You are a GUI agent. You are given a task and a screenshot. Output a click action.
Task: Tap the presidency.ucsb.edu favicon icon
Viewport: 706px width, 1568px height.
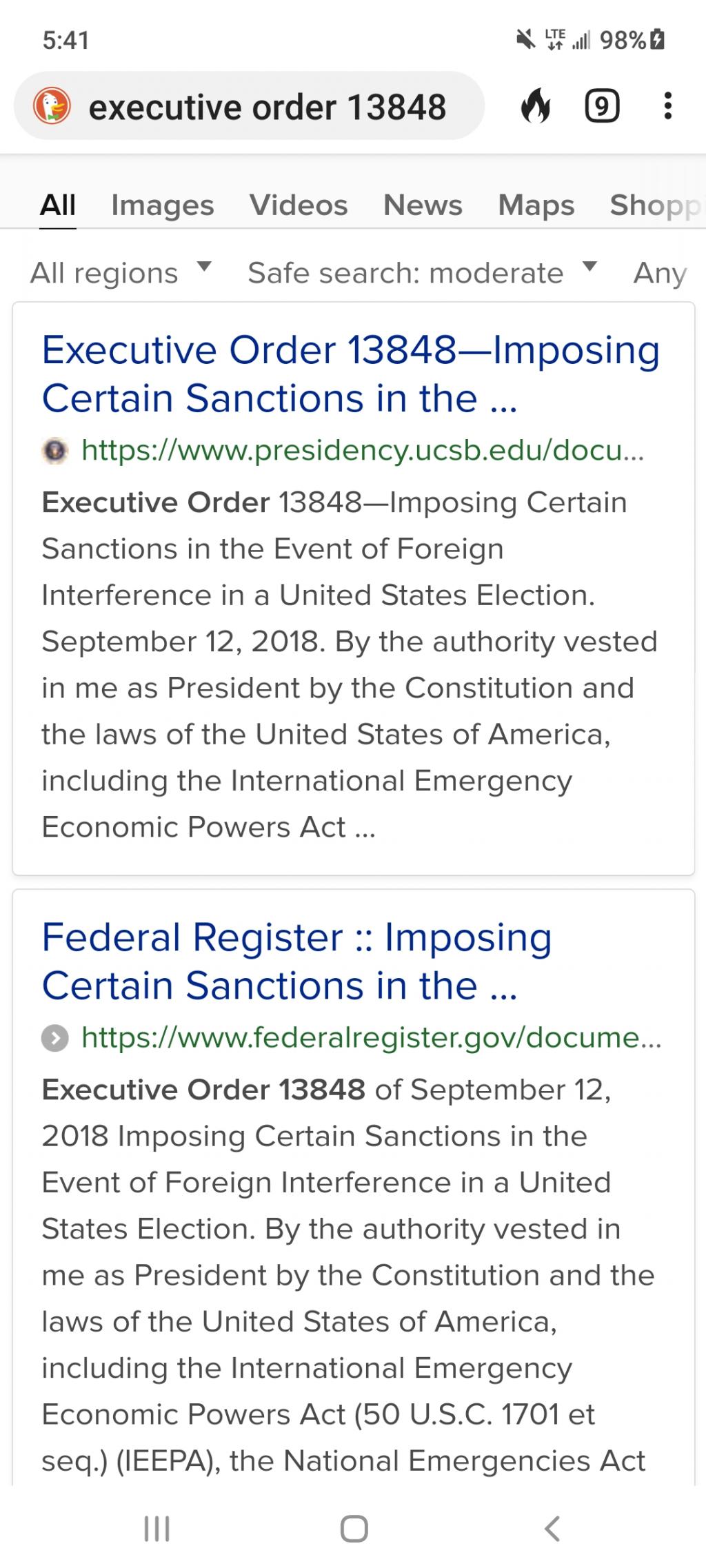click(55, 451)
